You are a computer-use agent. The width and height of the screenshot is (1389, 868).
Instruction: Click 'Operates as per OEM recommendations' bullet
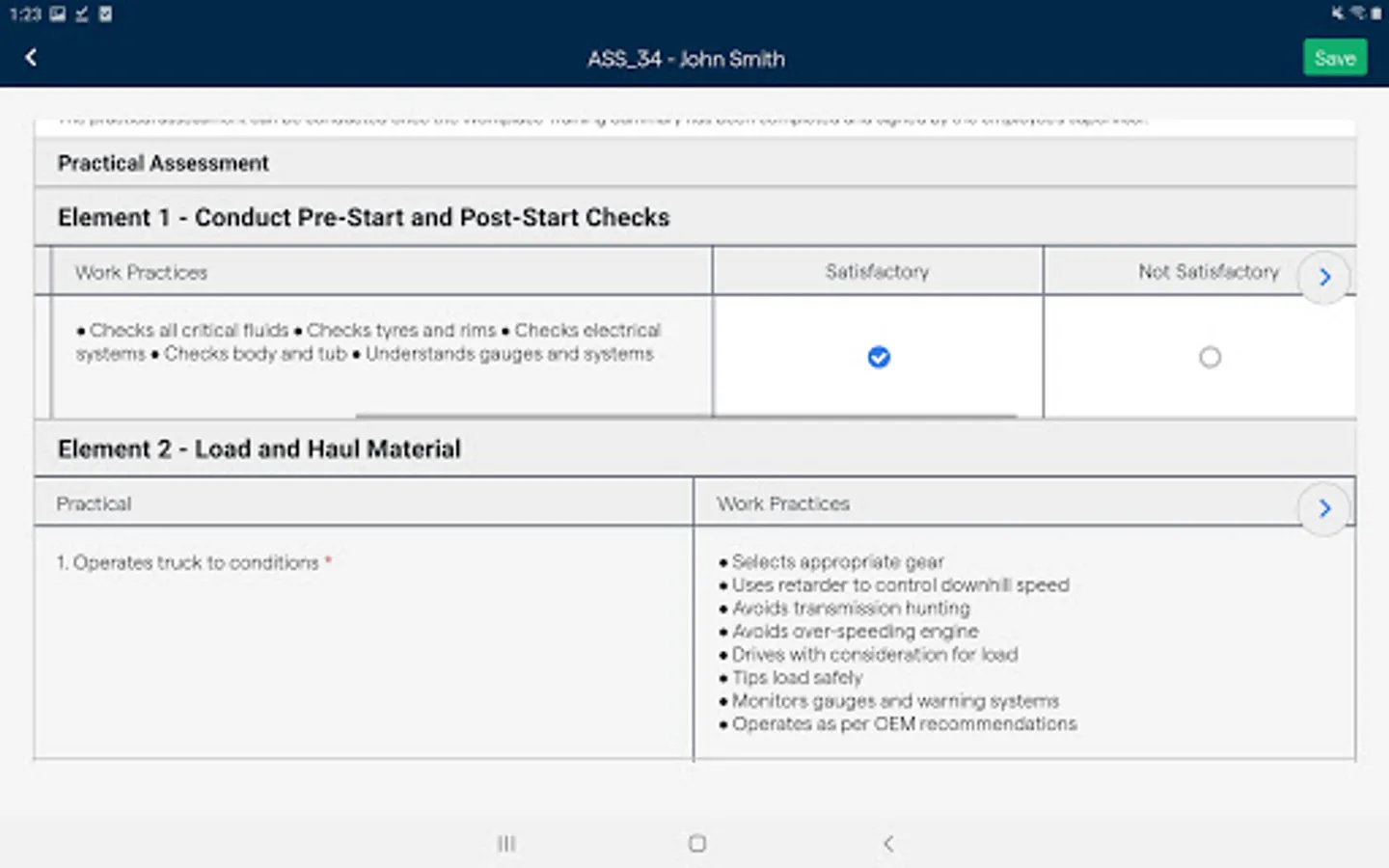click(x=898, y=723)
